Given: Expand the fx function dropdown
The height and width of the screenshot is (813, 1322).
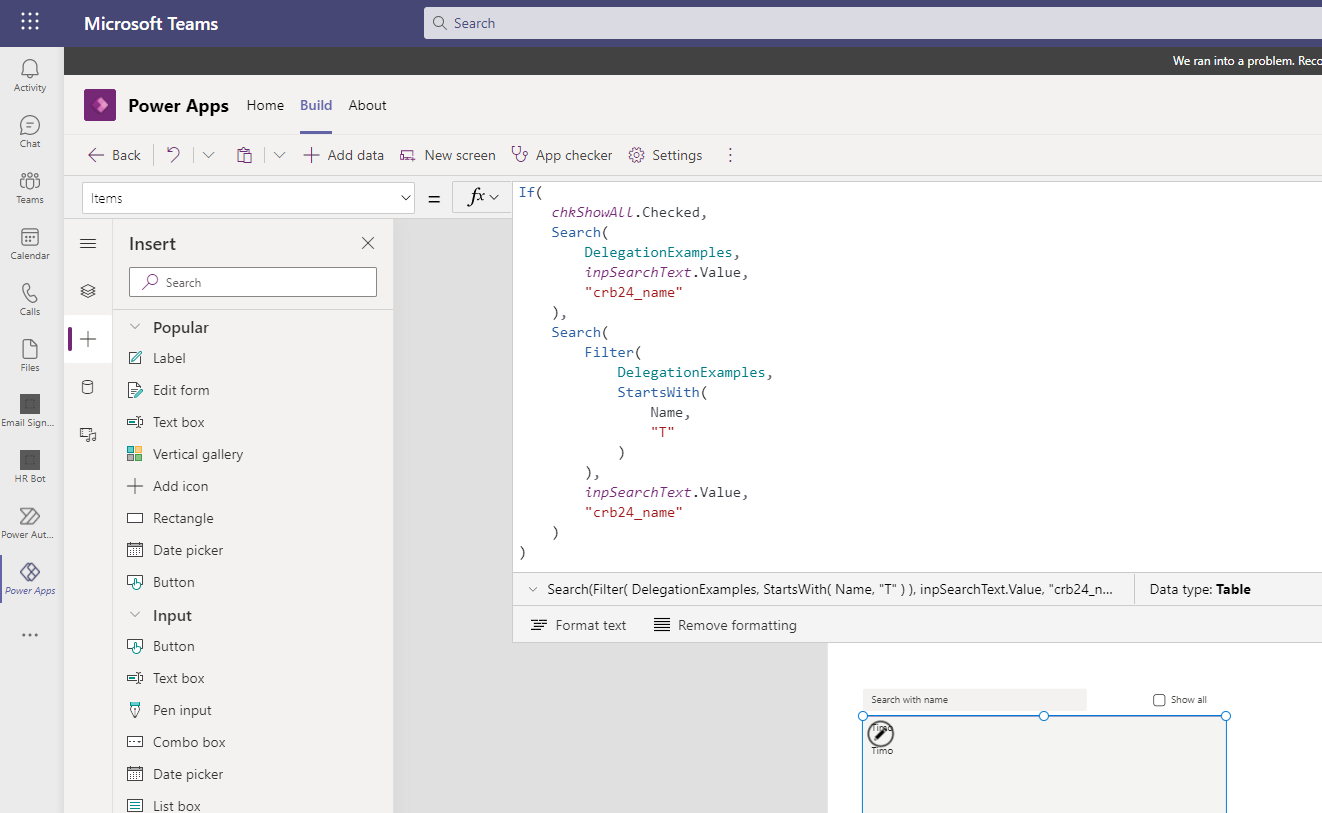Looking at the screenshot, I should 483,198.
